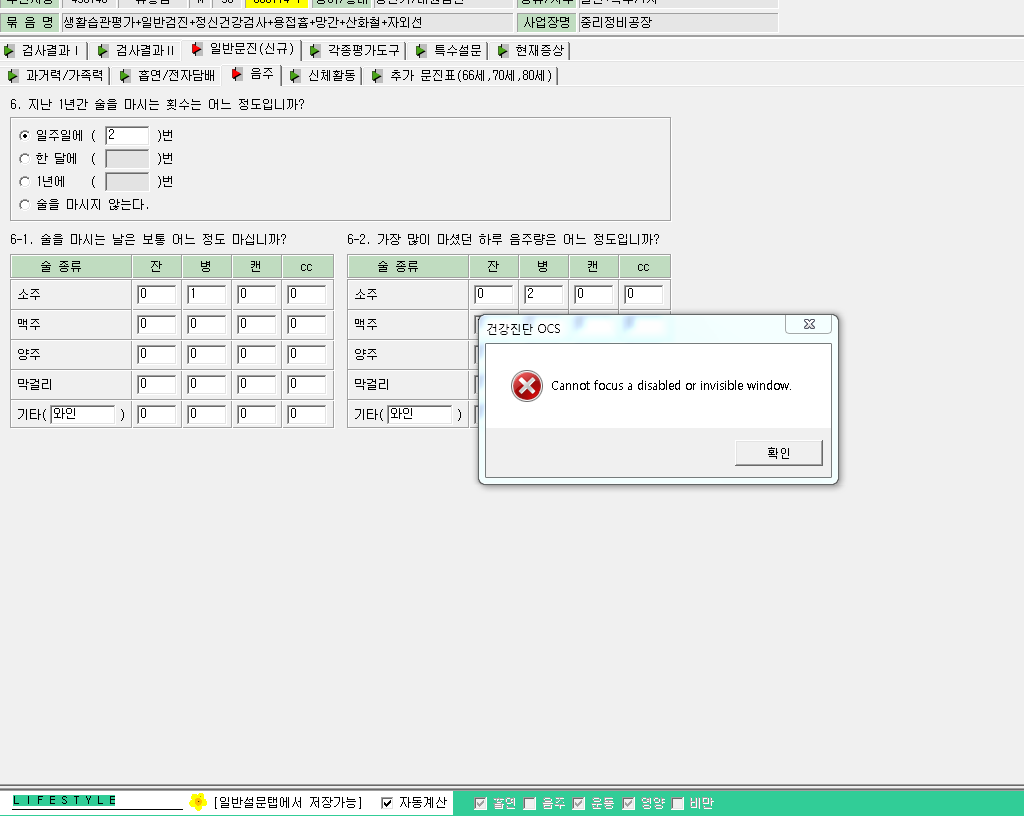Click the green arrow icon beside 신체활동
This screenshot has width=1024, height=816.
click(295, 76)
